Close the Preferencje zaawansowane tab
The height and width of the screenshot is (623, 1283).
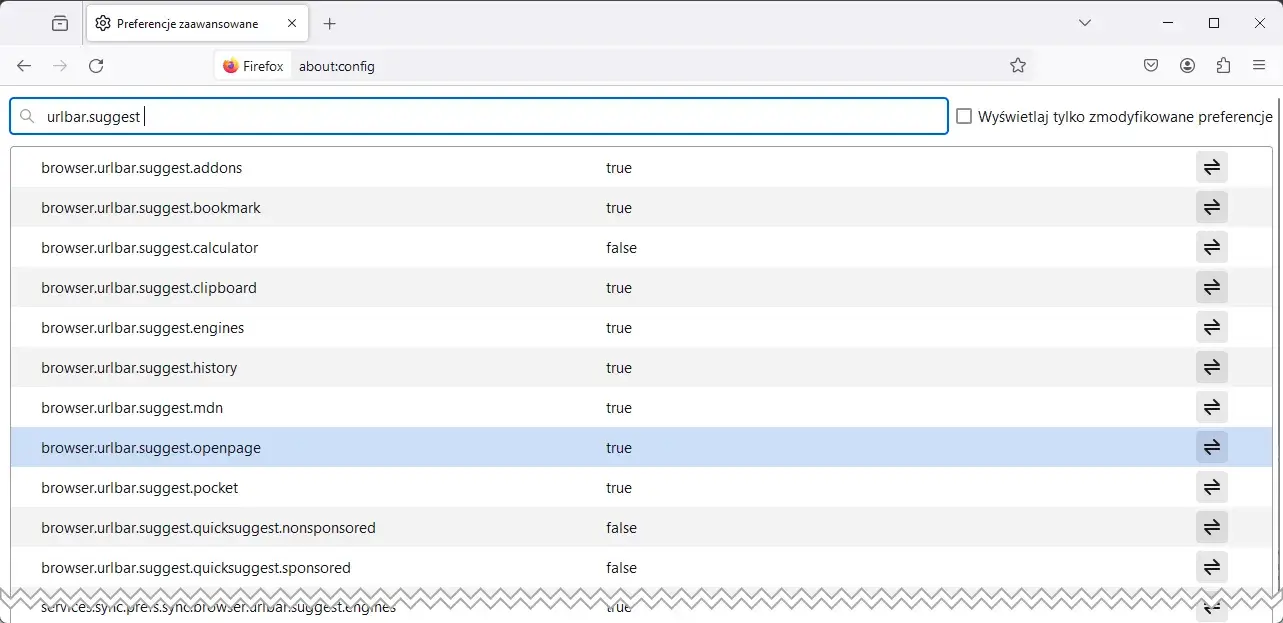click(x=291, y=23)
